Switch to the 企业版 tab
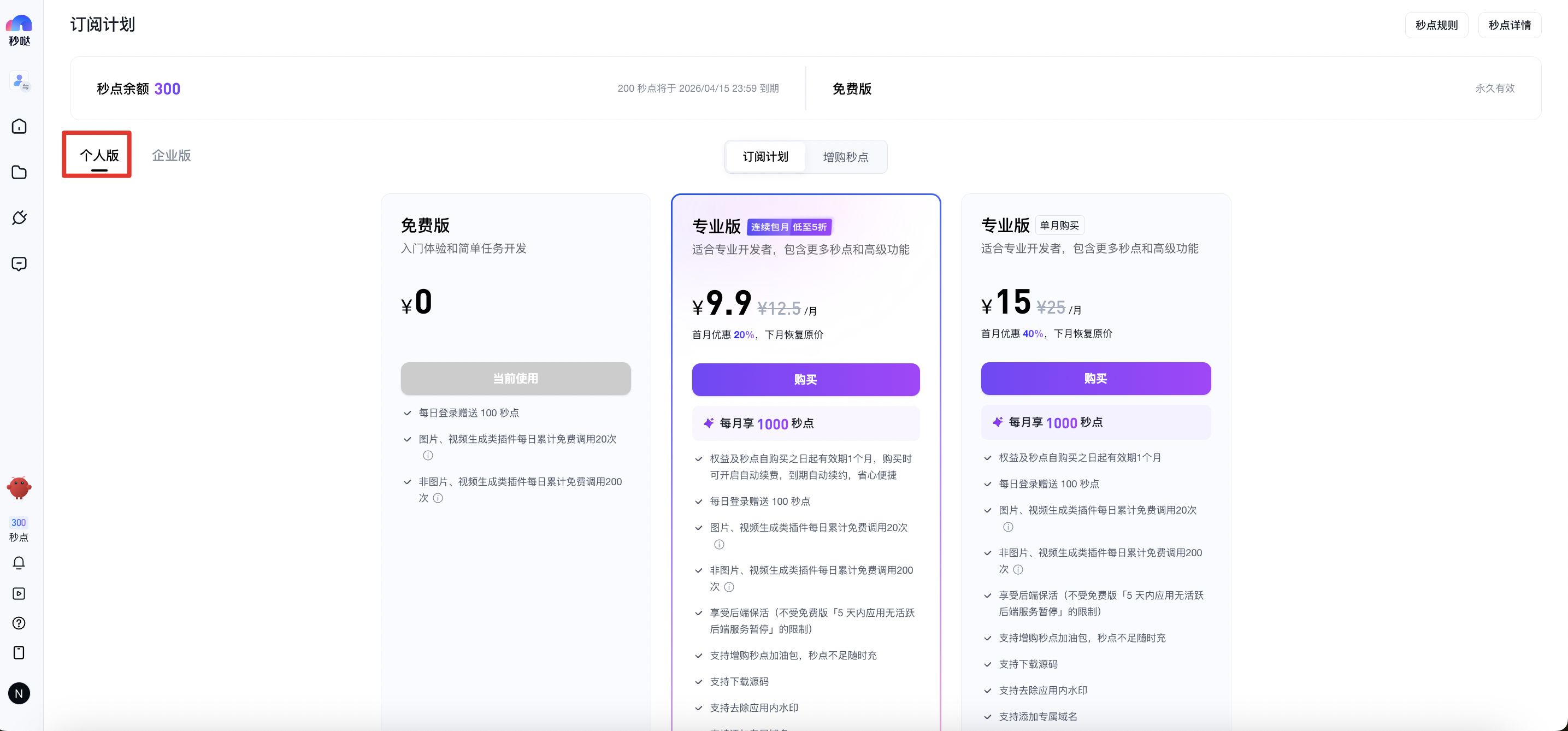 [x=171, y=155]
